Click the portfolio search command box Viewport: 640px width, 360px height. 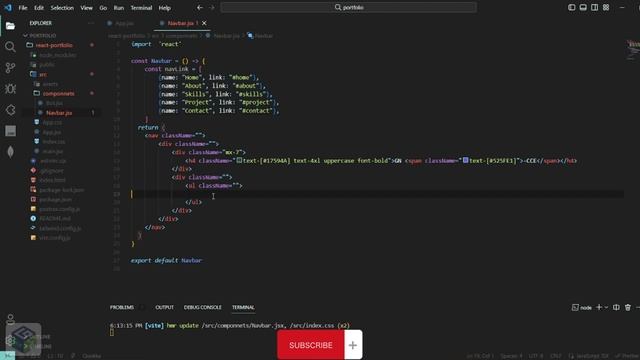tap(349, 7)
